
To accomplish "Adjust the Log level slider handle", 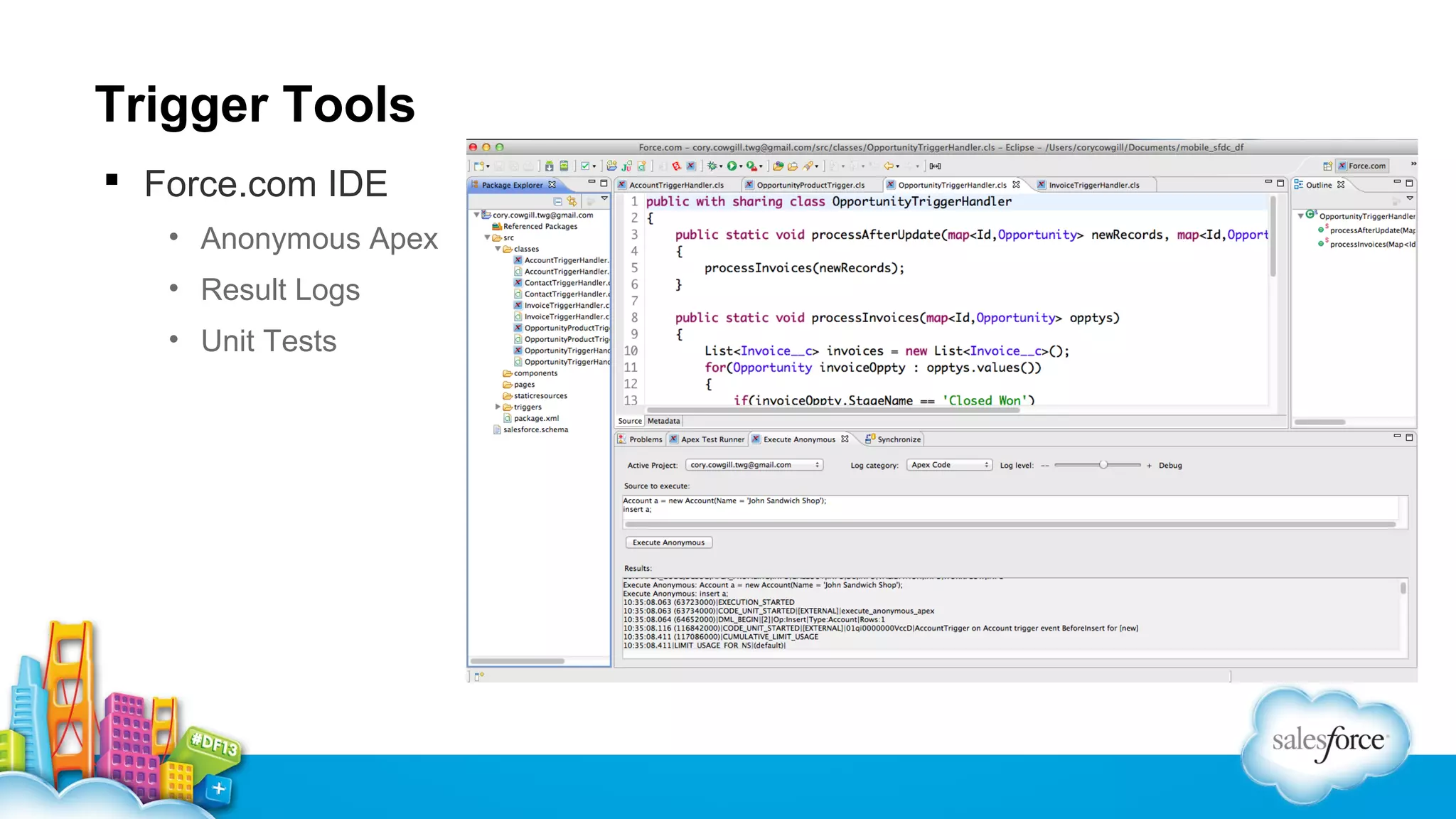I will point(1103,465).
